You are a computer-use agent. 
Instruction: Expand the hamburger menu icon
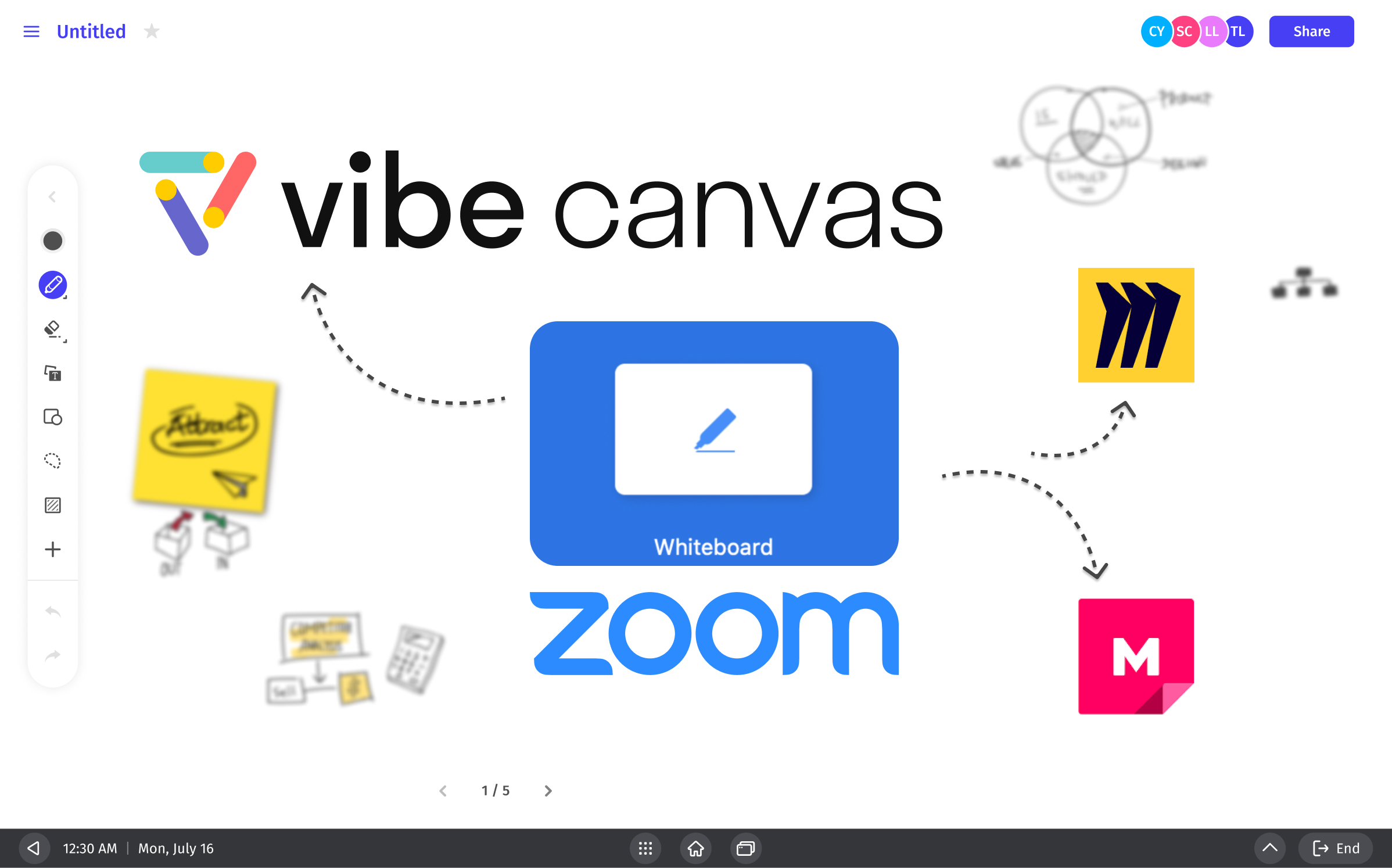(x=32, y=32)
